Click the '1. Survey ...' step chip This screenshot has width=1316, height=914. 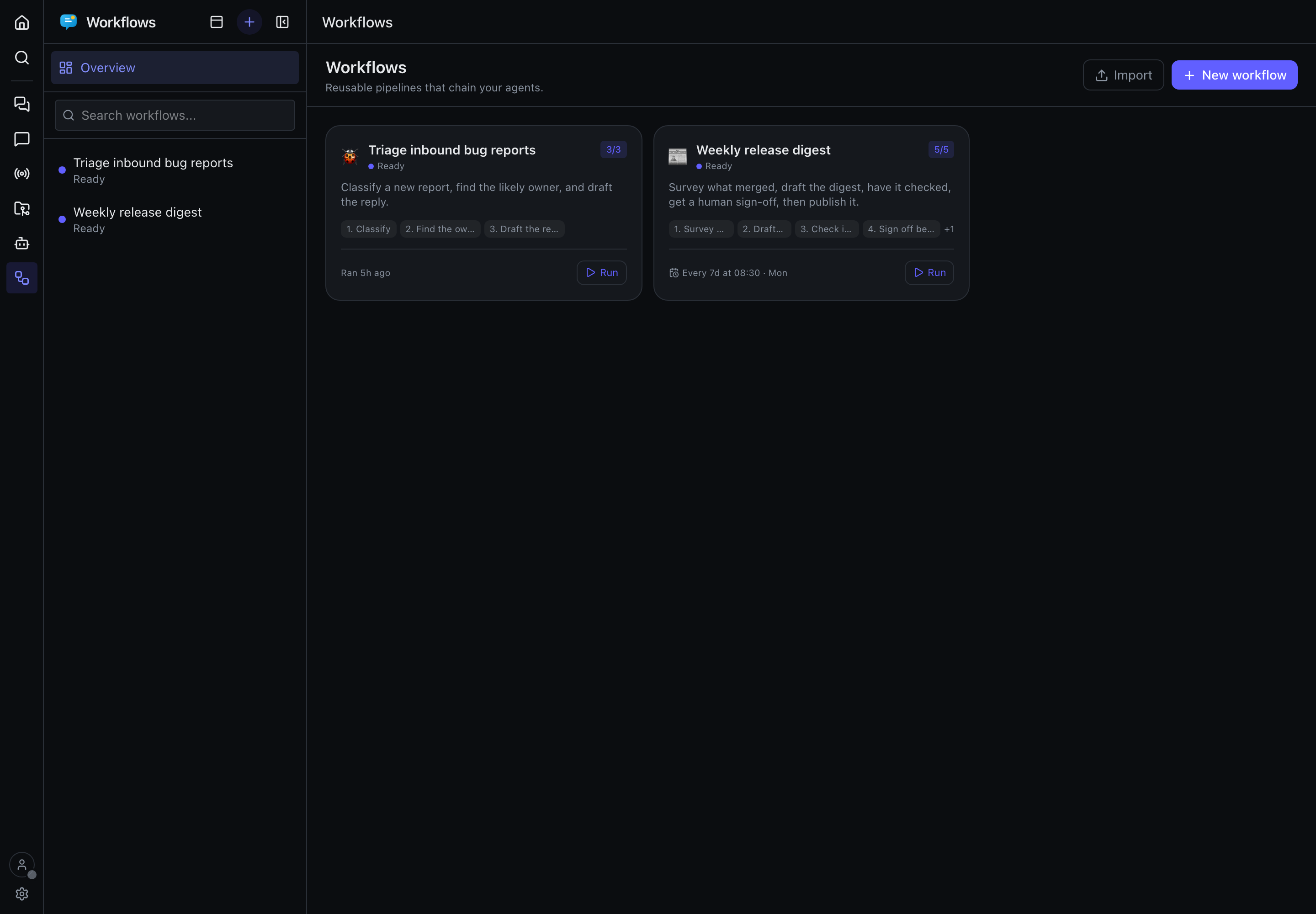coord(700,229)
